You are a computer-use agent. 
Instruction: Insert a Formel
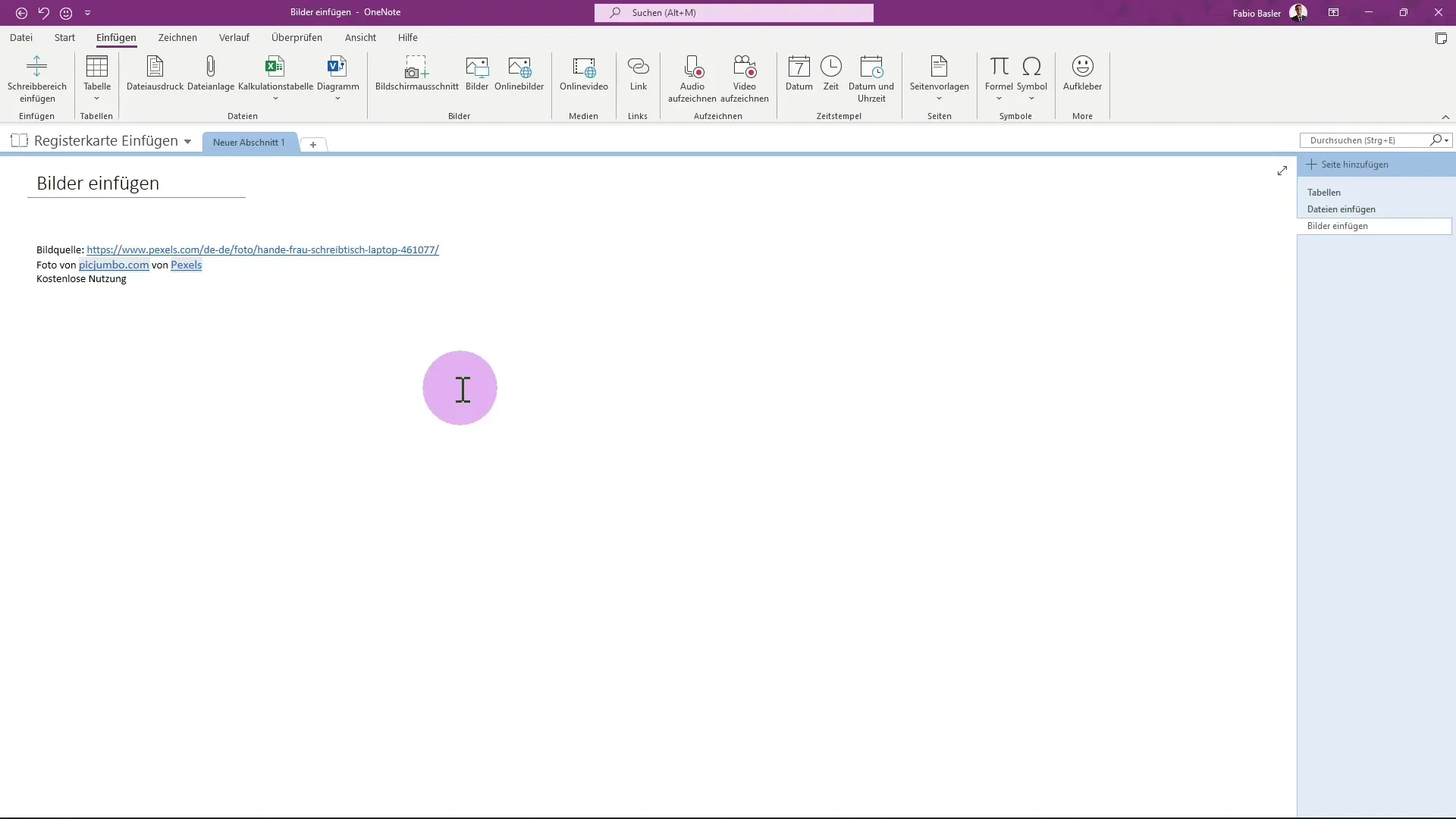click(999, 74)
